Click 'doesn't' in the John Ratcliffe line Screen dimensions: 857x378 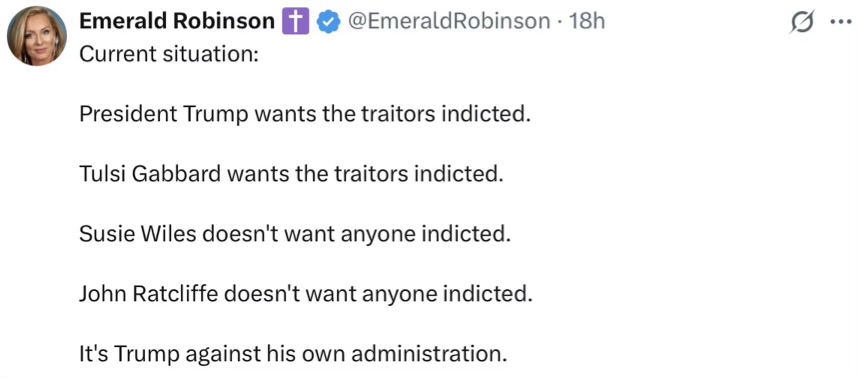pos(258,294)
